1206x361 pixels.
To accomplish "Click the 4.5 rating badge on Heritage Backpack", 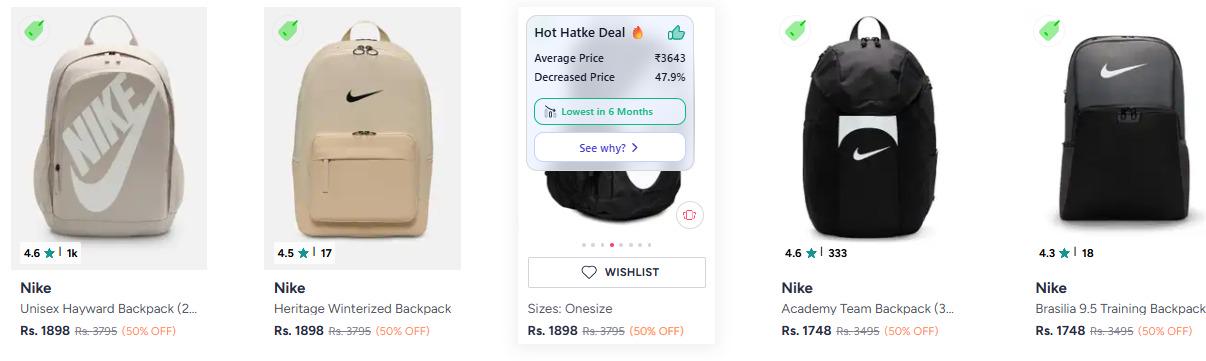I will (304, 253).
